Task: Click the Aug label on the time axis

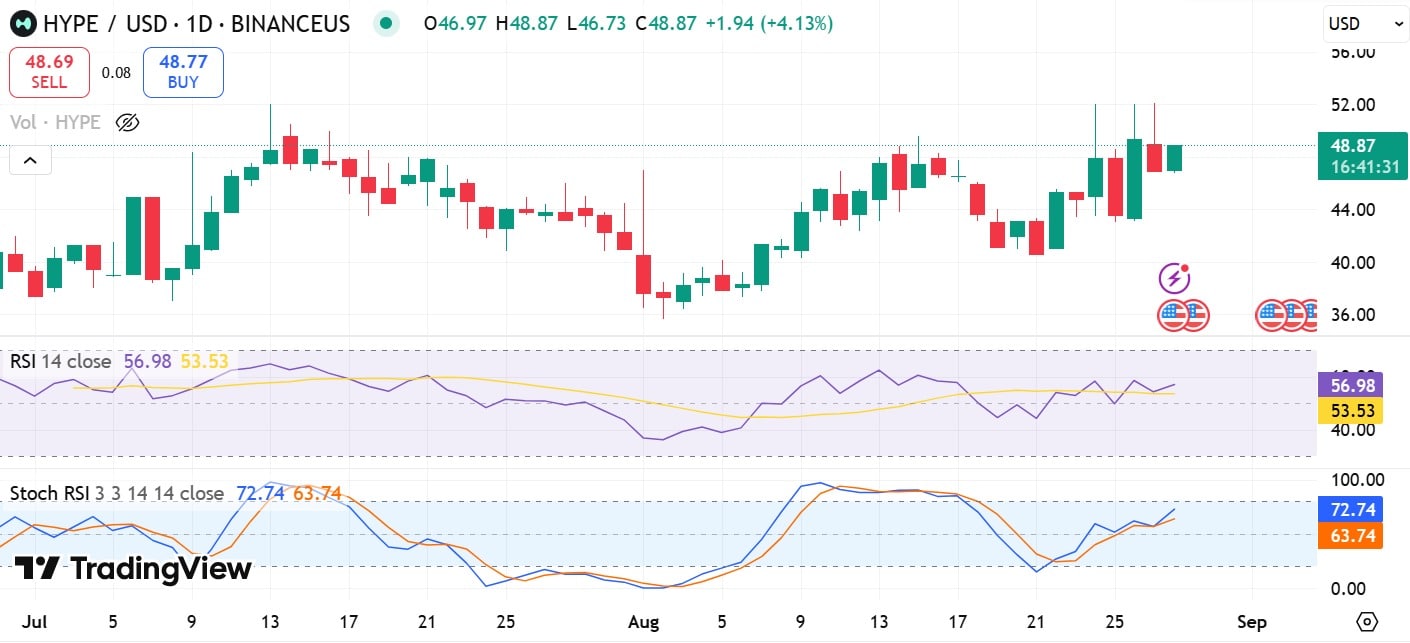Action: [x=644, y=621]
